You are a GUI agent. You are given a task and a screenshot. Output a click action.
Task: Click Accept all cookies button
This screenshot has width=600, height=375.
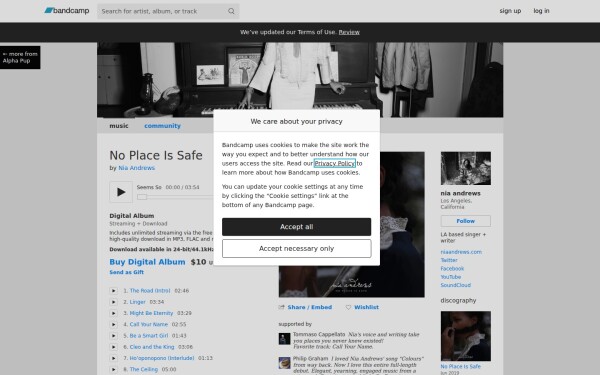point(297,227)
